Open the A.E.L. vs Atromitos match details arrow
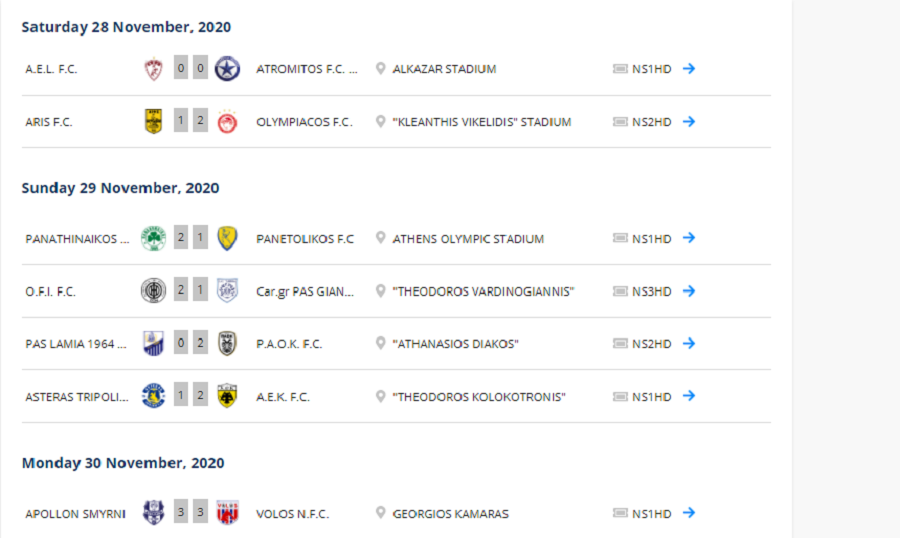900x538 pixels. 689,68
